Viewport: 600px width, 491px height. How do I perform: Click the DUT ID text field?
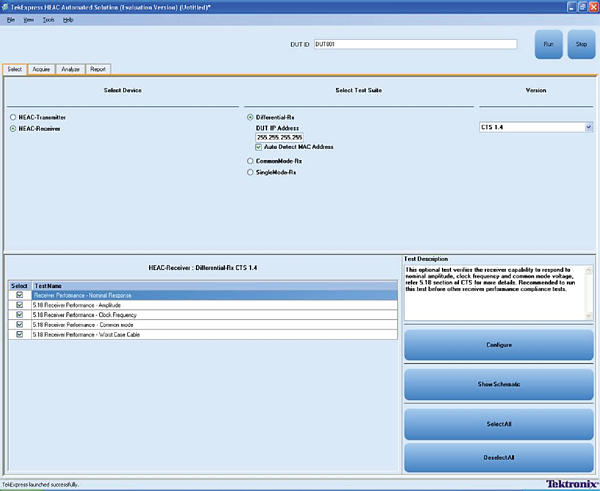414,44
